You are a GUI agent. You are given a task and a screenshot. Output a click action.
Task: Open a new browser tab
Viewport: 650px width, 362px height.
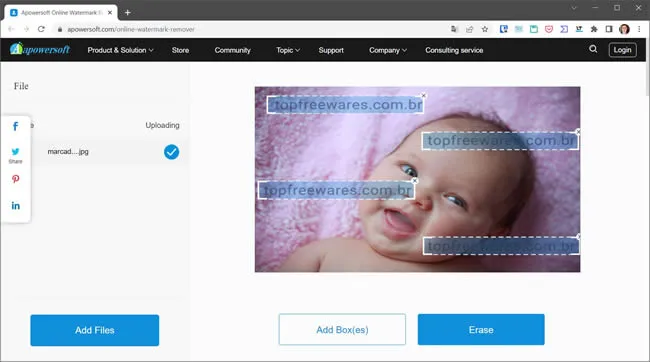click(x=128, y=12)
